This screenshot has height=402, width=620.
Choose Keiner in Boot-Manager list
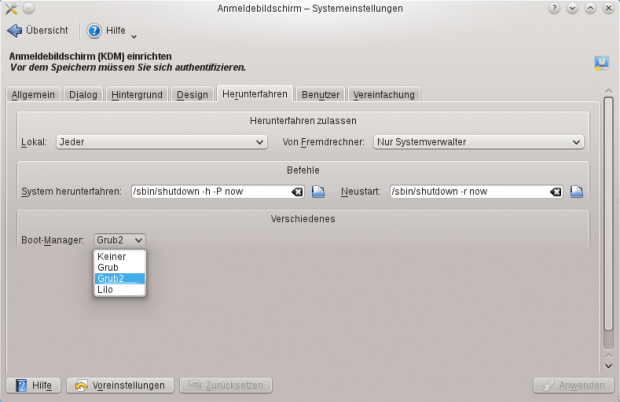point(120,257)
